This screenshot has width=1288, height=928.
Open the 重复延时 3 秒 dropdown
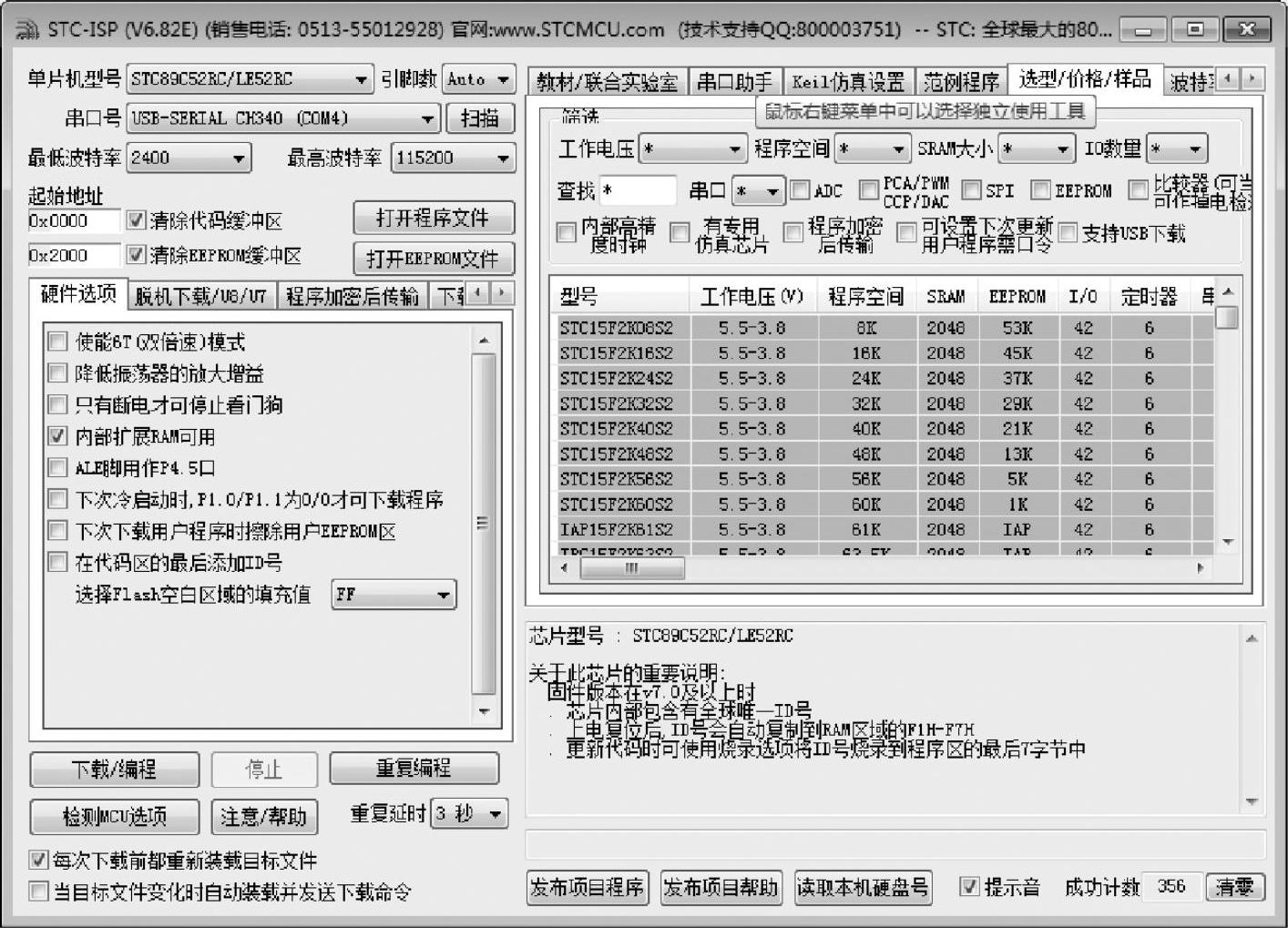pos(468,813)
